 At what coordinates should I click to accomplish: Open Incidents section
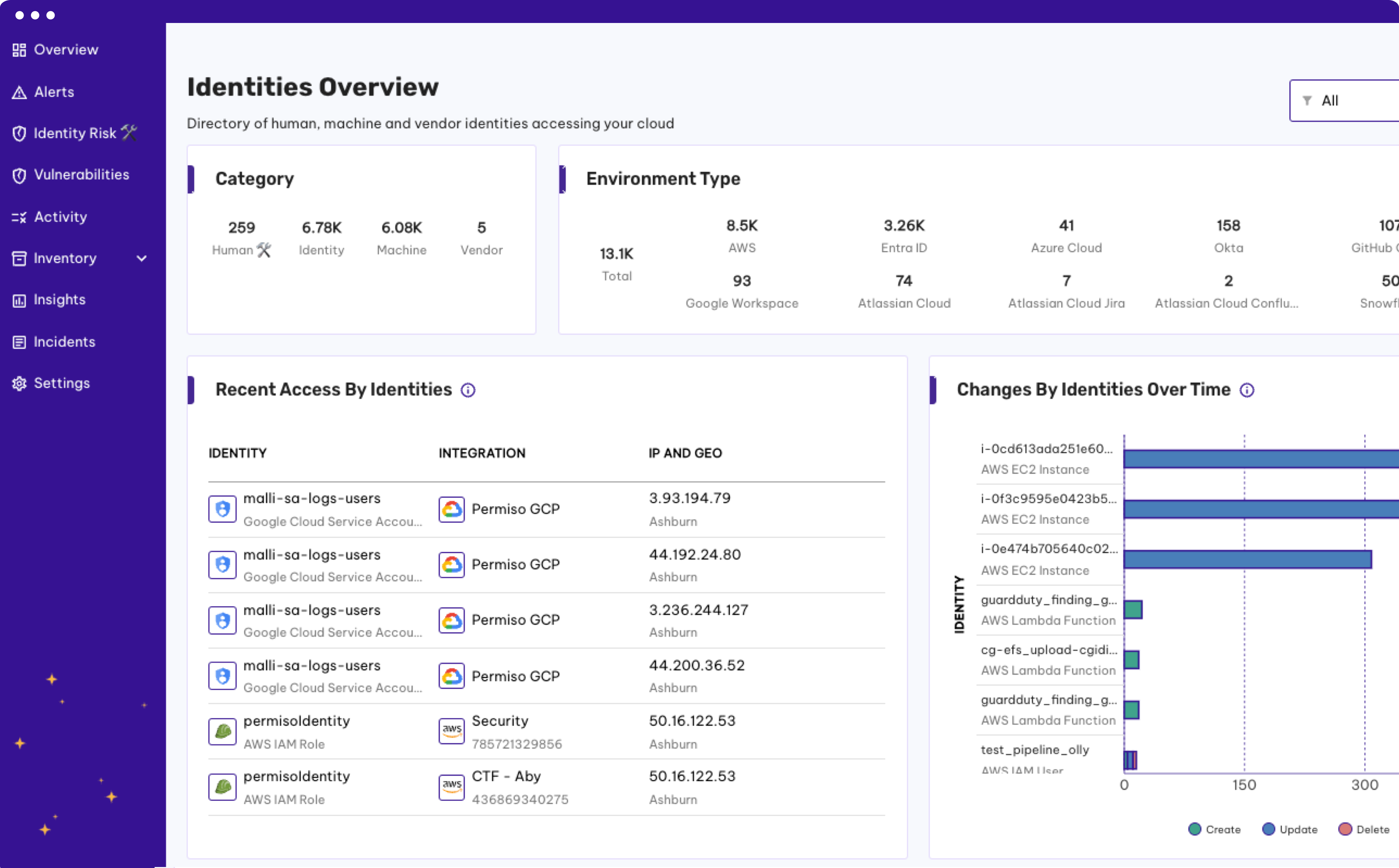[x=64, y=342]
